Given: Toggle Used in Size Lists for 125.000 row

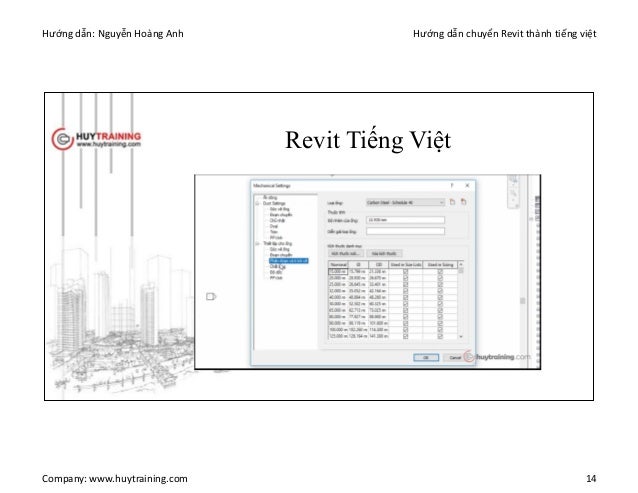Looking at the screenshot, I should click(x=405, y=336).
